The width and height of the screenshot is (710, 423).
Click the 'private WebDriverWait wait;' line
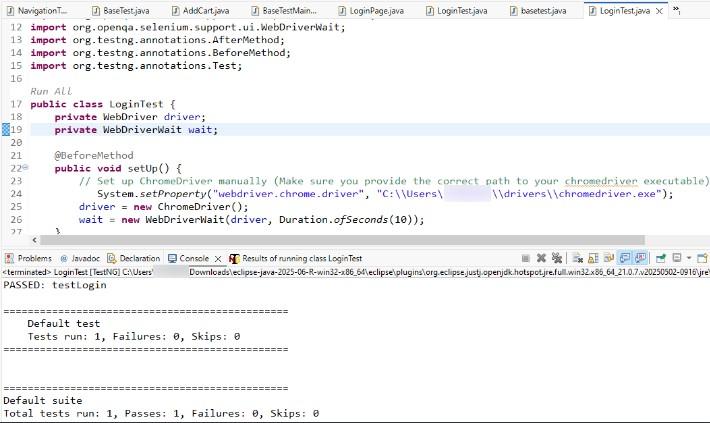click(136, 130)
